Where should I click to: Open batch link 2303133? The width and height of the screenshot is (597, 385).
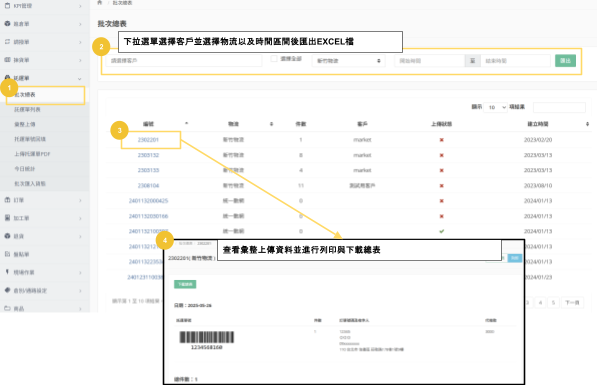(x=148, y=170)
